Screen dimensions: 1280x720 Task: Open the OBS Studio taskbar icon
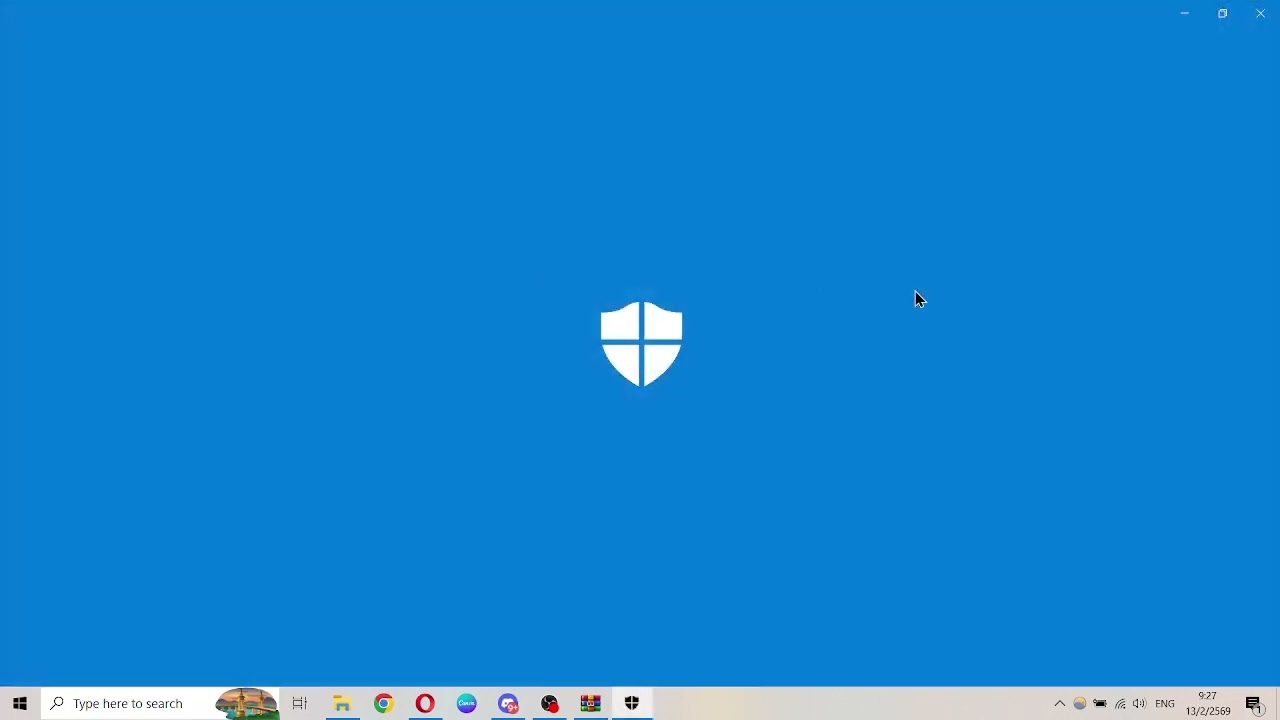point(549,703)
